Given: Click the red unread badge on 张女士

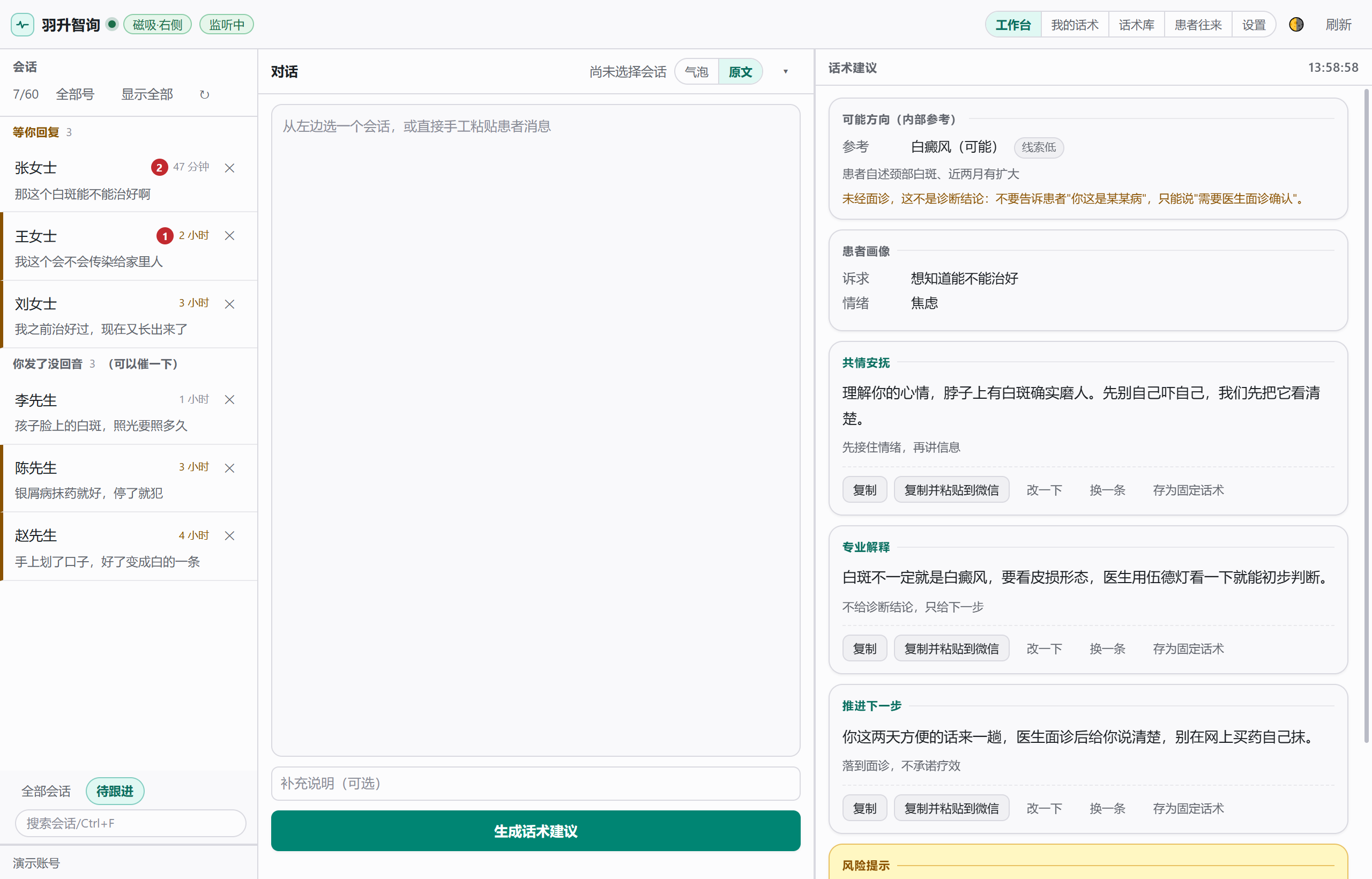Looking at the screenshot, I should point(159,167).
